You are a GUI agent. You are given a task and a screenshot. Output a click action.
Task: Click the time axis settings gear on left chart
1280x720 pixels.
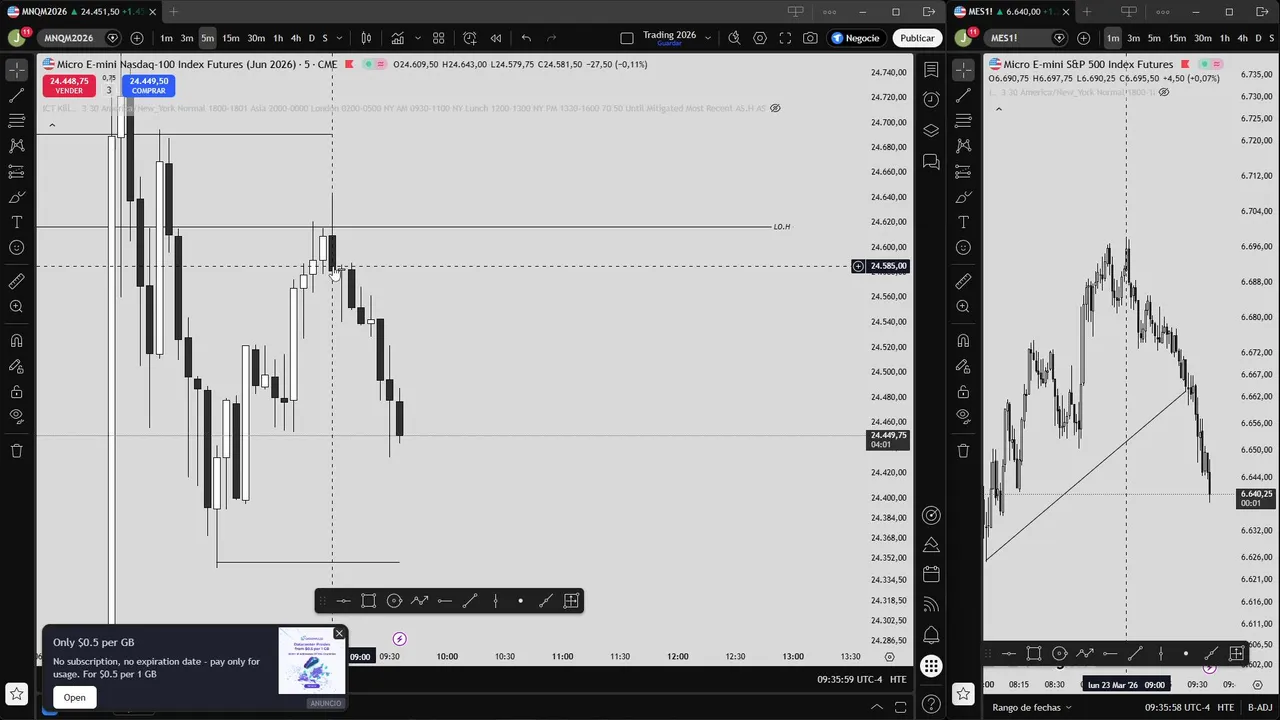889,657
